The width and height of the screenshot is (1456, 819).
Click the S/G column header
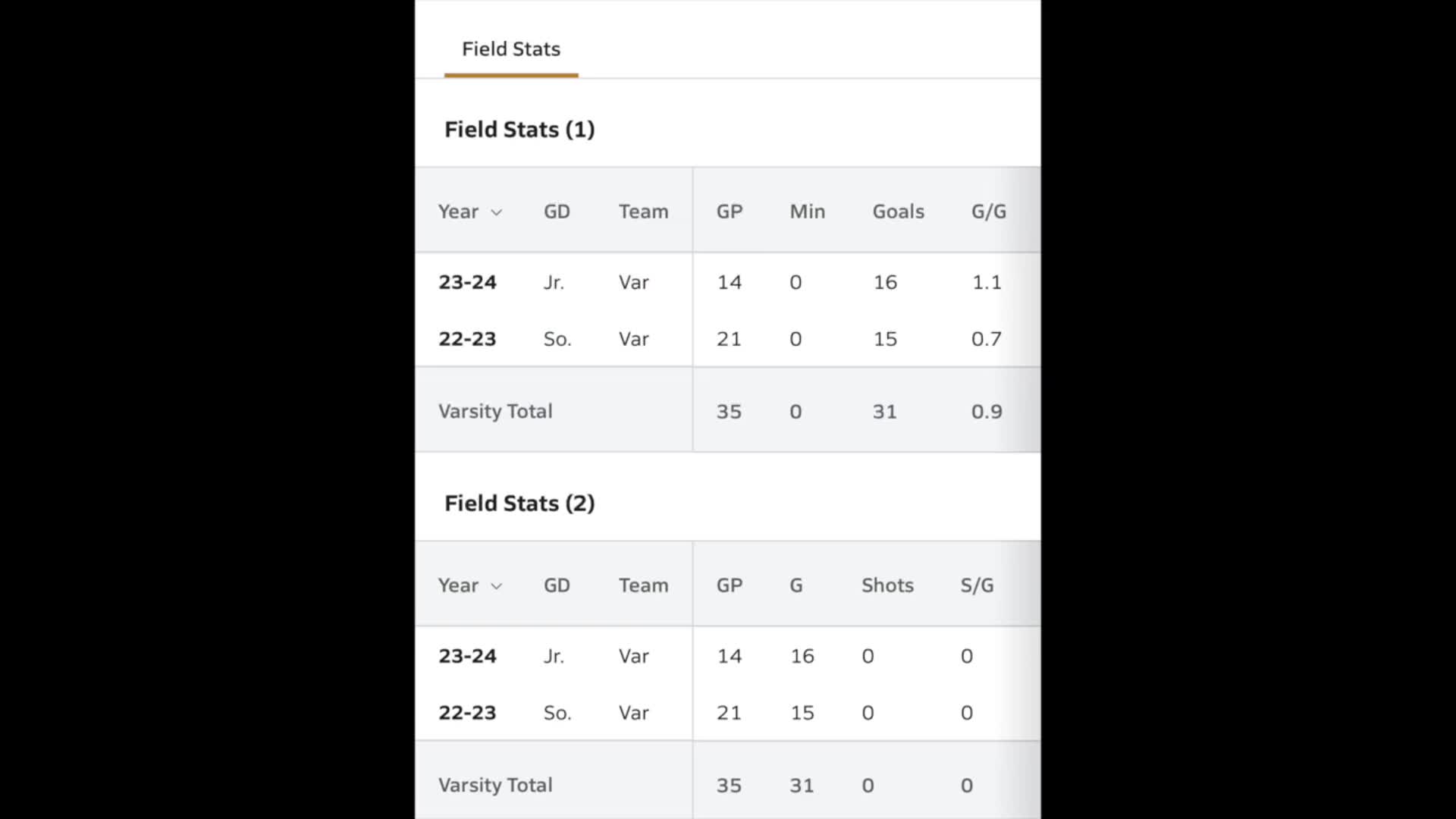[977, 585]
